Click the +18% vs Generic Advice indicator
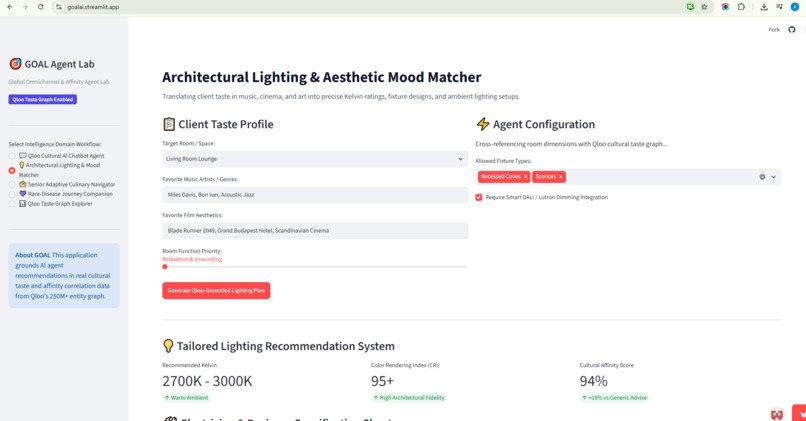The image size is (806, 421). pyautogui.click(x=614, y=398)
